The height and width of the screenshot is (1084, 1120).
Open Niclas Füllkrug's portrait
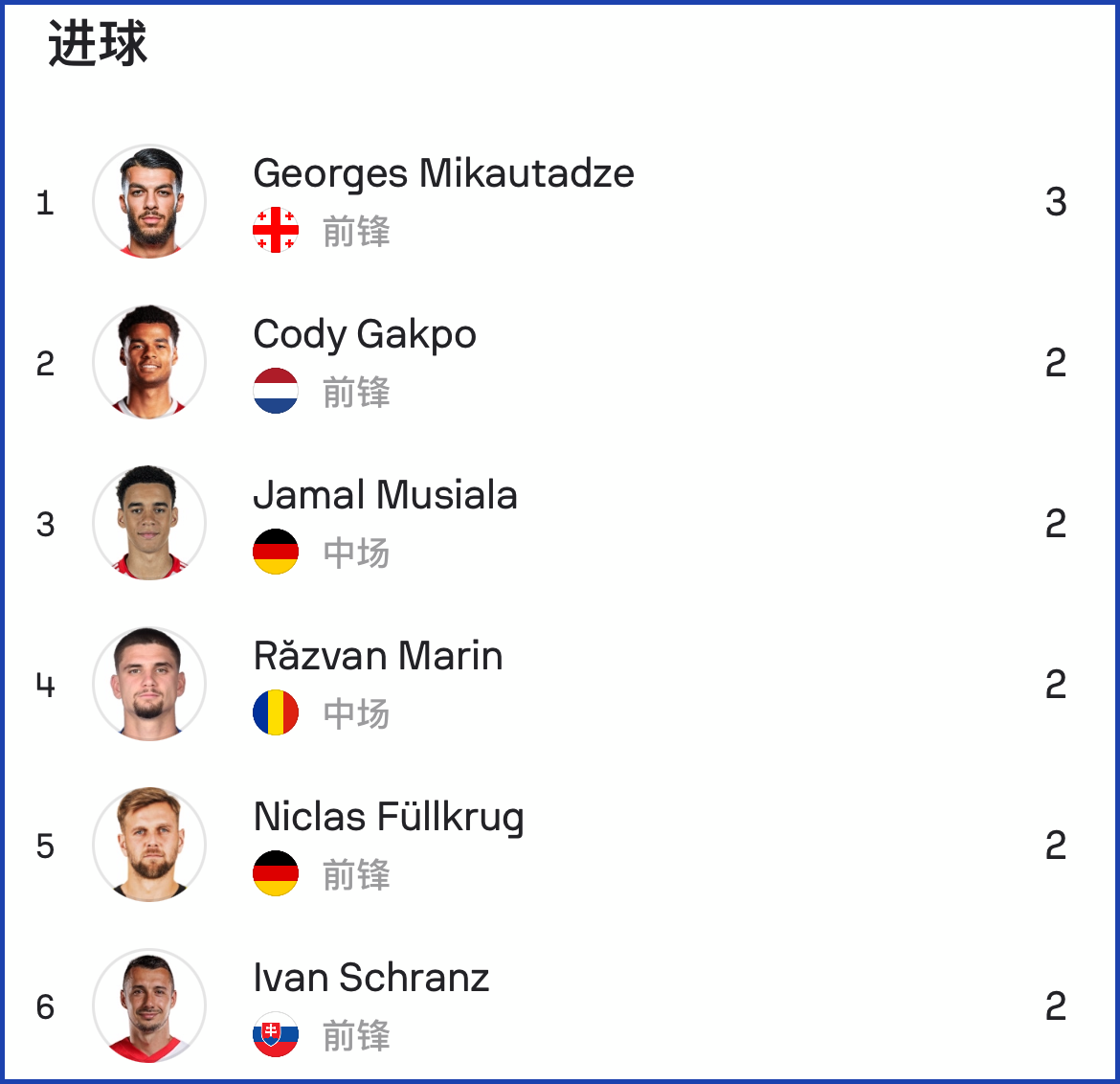tap(149, 845)
